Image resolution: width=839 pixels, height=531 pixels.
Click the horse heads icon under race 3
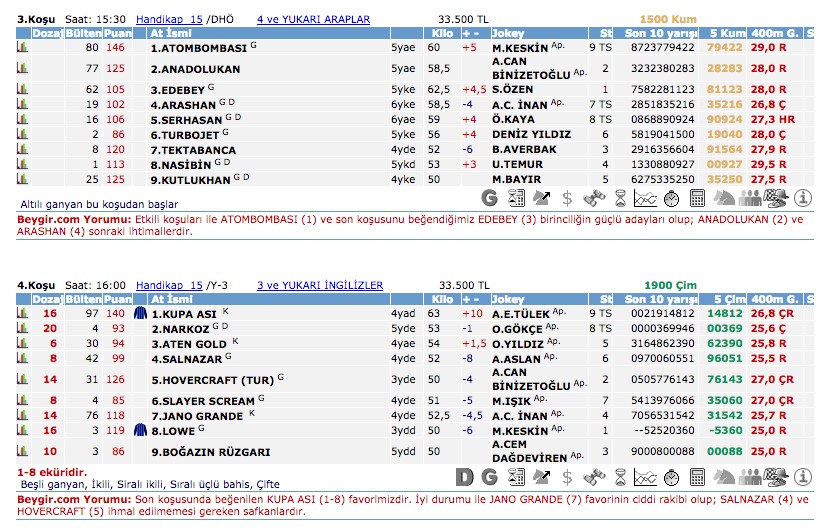pyautogui.click(x=724, y=198)
